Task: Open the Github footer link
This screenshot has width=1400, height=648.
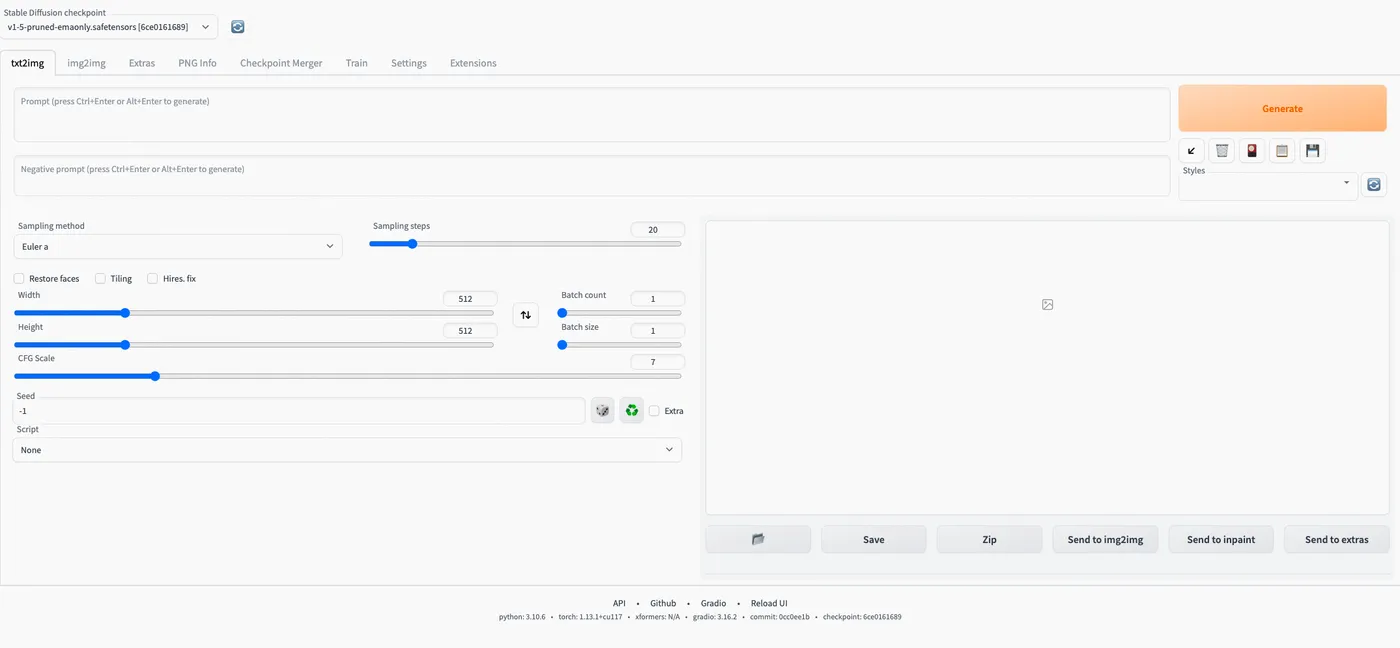Action: click(663, 603)
